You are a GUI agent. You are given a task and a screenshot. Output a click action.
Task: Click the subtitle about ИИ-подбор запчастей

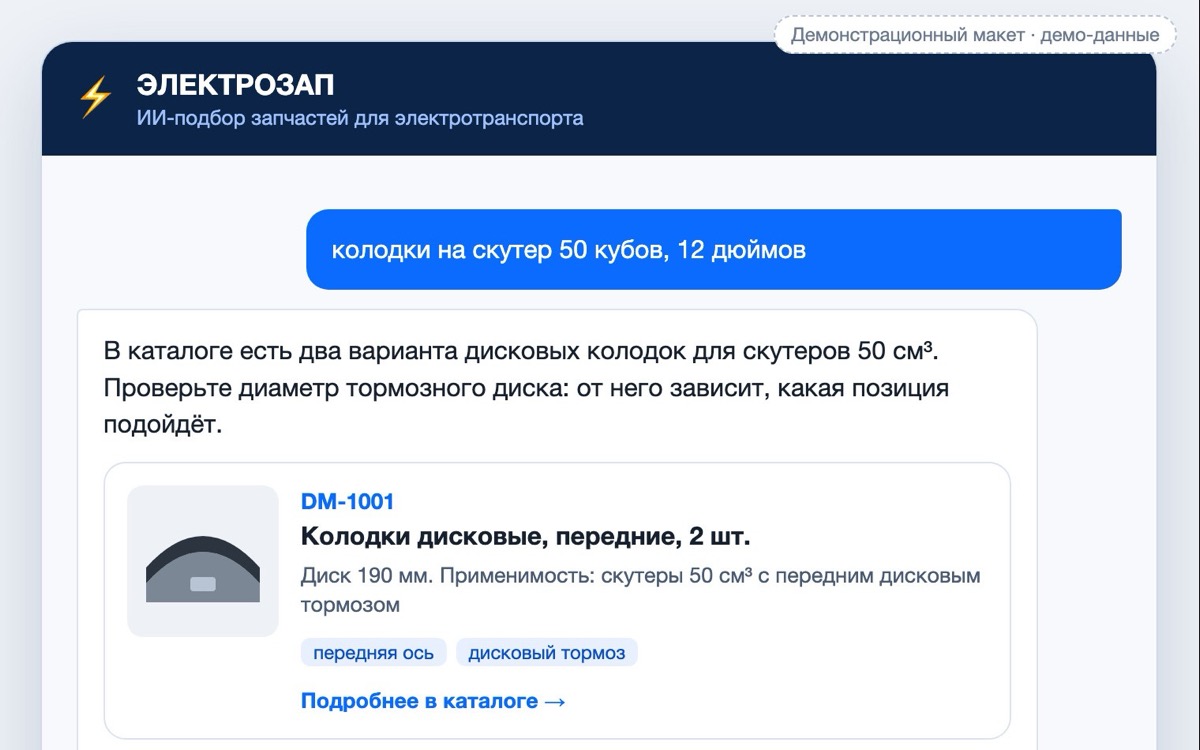(x=360, y=118)
